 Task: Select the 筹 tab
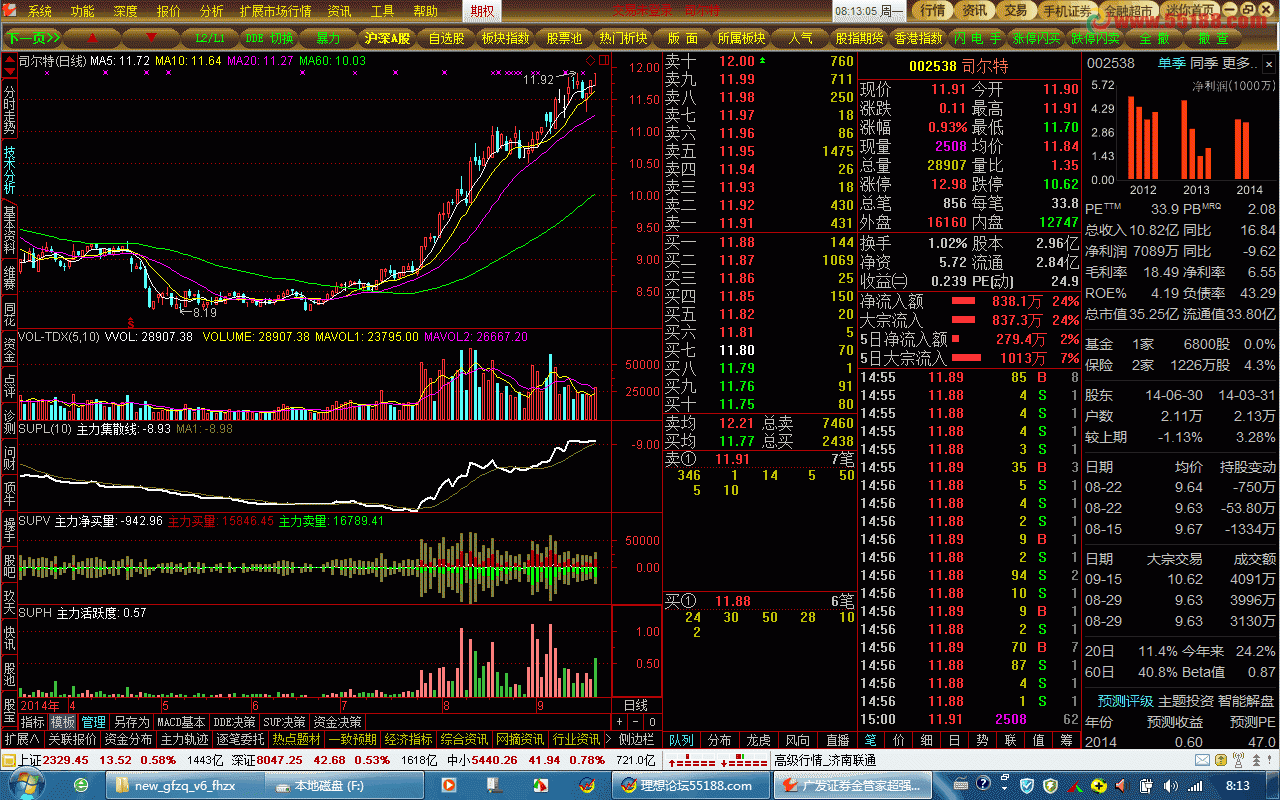pyautogui.click(x=1066, y=740)
